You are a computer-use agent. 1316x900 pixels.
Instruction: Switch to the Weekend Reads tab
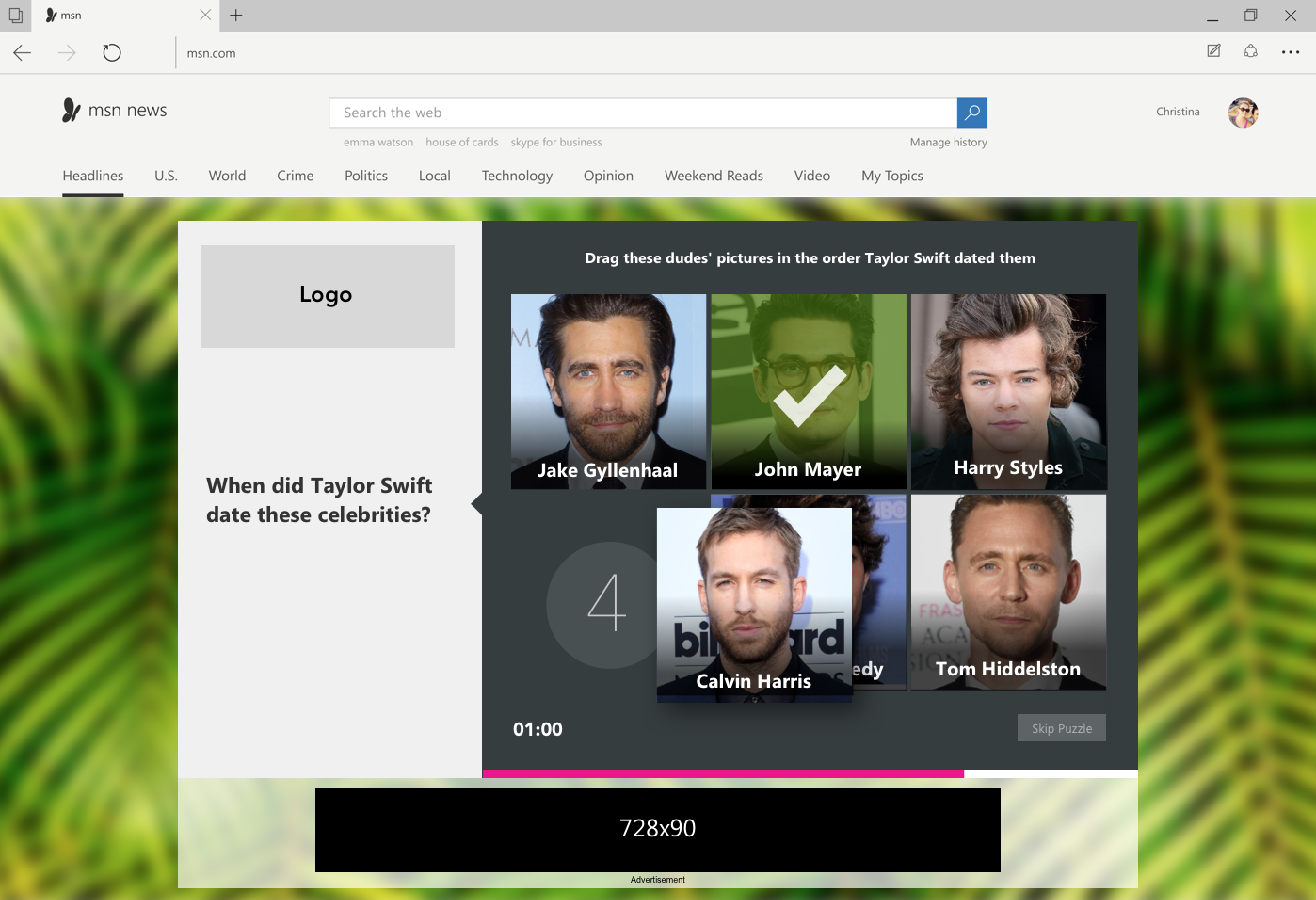point(714,176)
